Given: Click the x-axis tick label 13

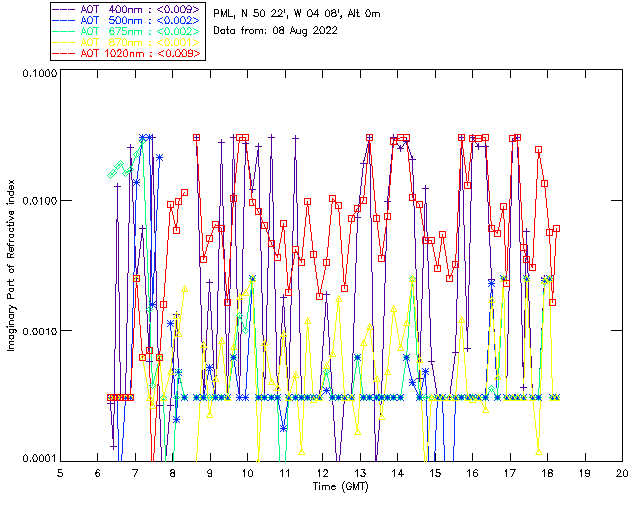Looking at the screenshot, I should click(x=360, y=473).
